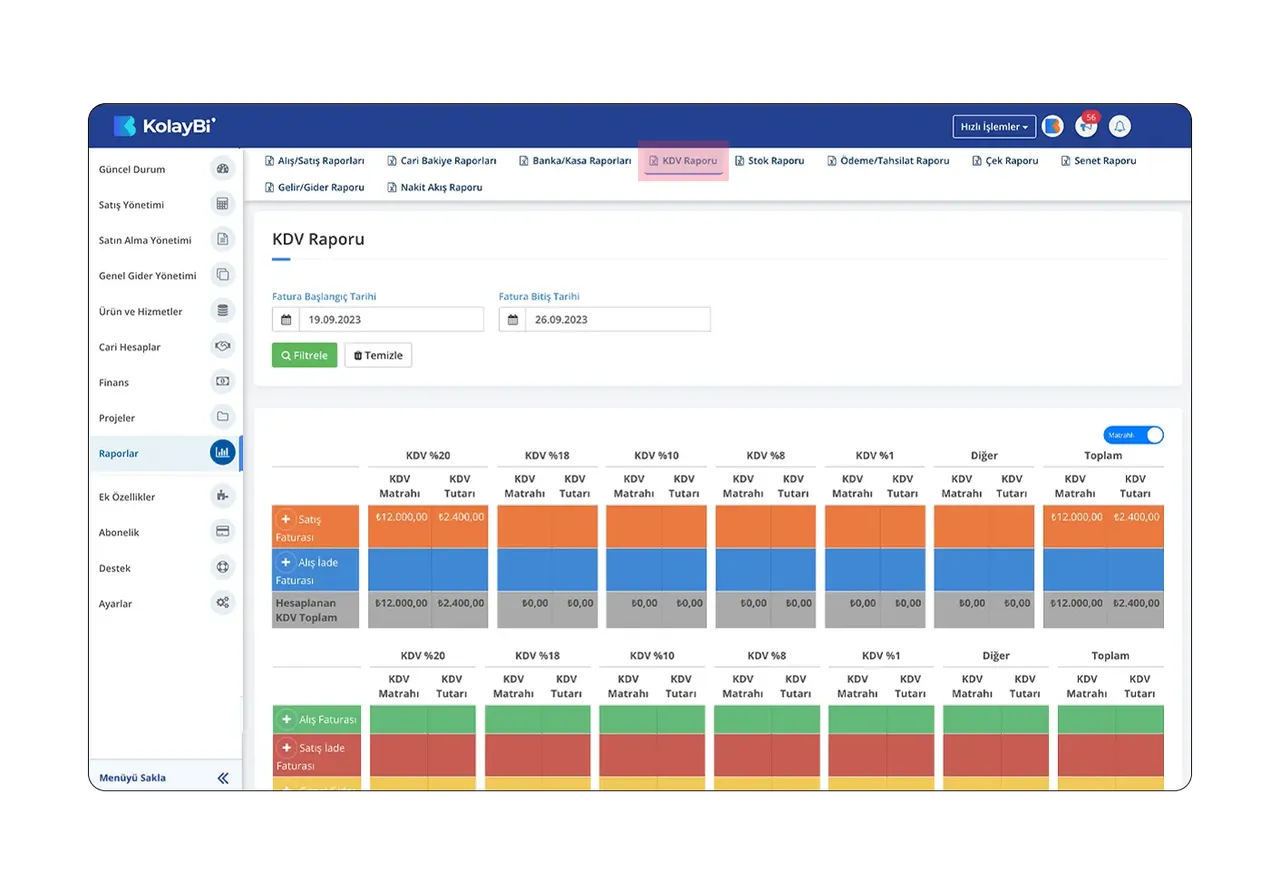The image size is (1280, 870).
Task: Expand the Alış İade Faturası row
Action: [x=285, y=563]
